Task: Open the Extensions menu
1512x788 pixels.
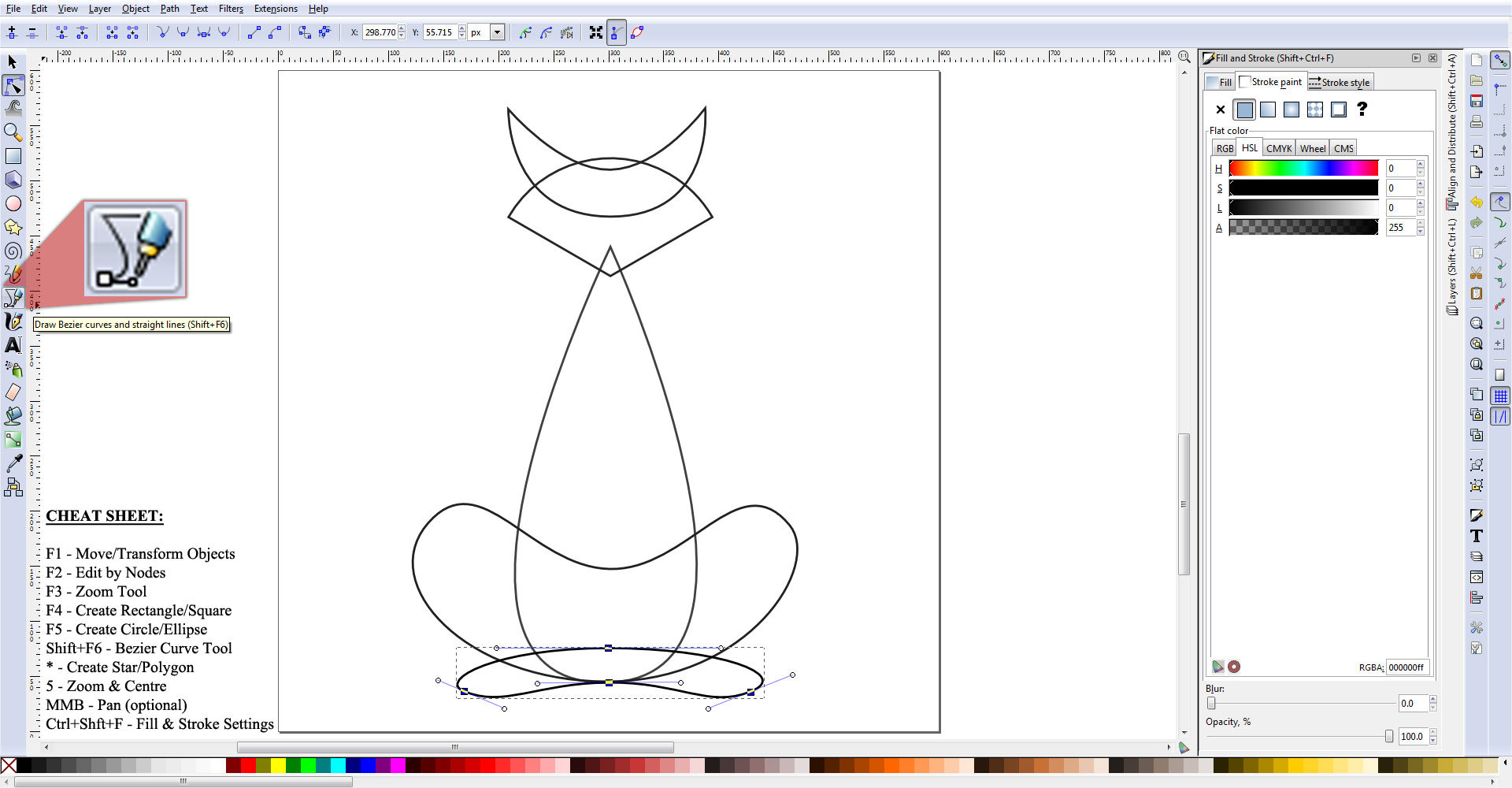Action: [276, 9]
